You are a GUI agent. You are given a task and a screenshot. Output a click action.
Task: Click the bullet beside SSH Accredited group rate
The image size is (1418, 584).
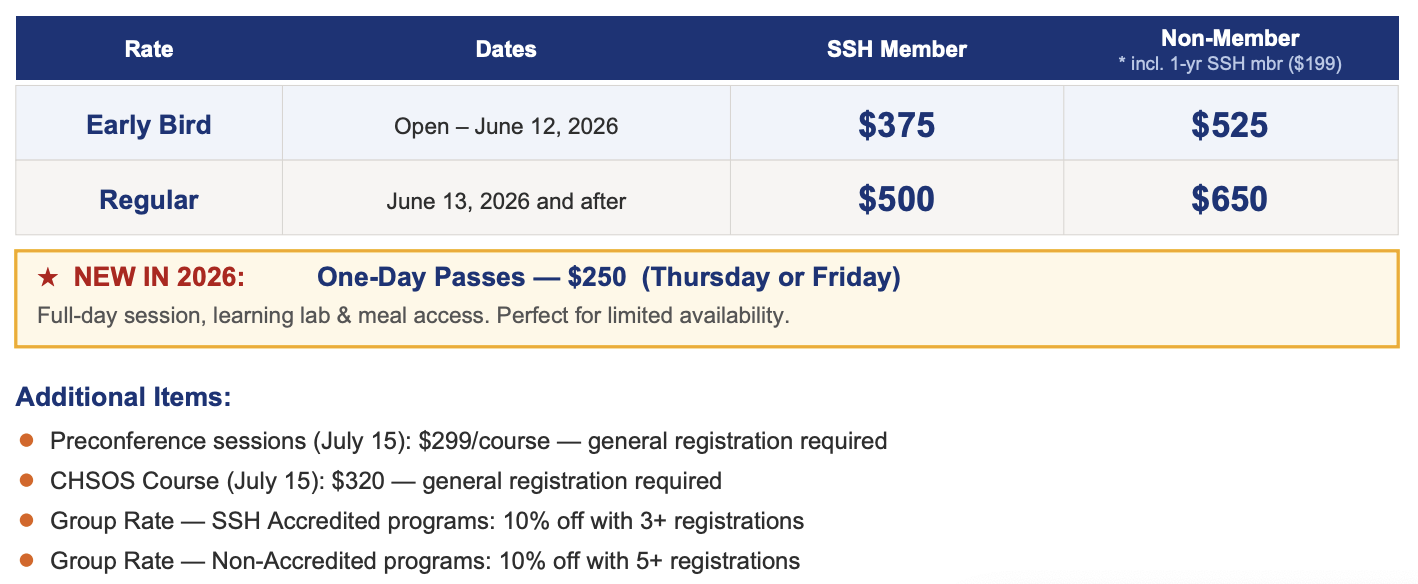27,520
